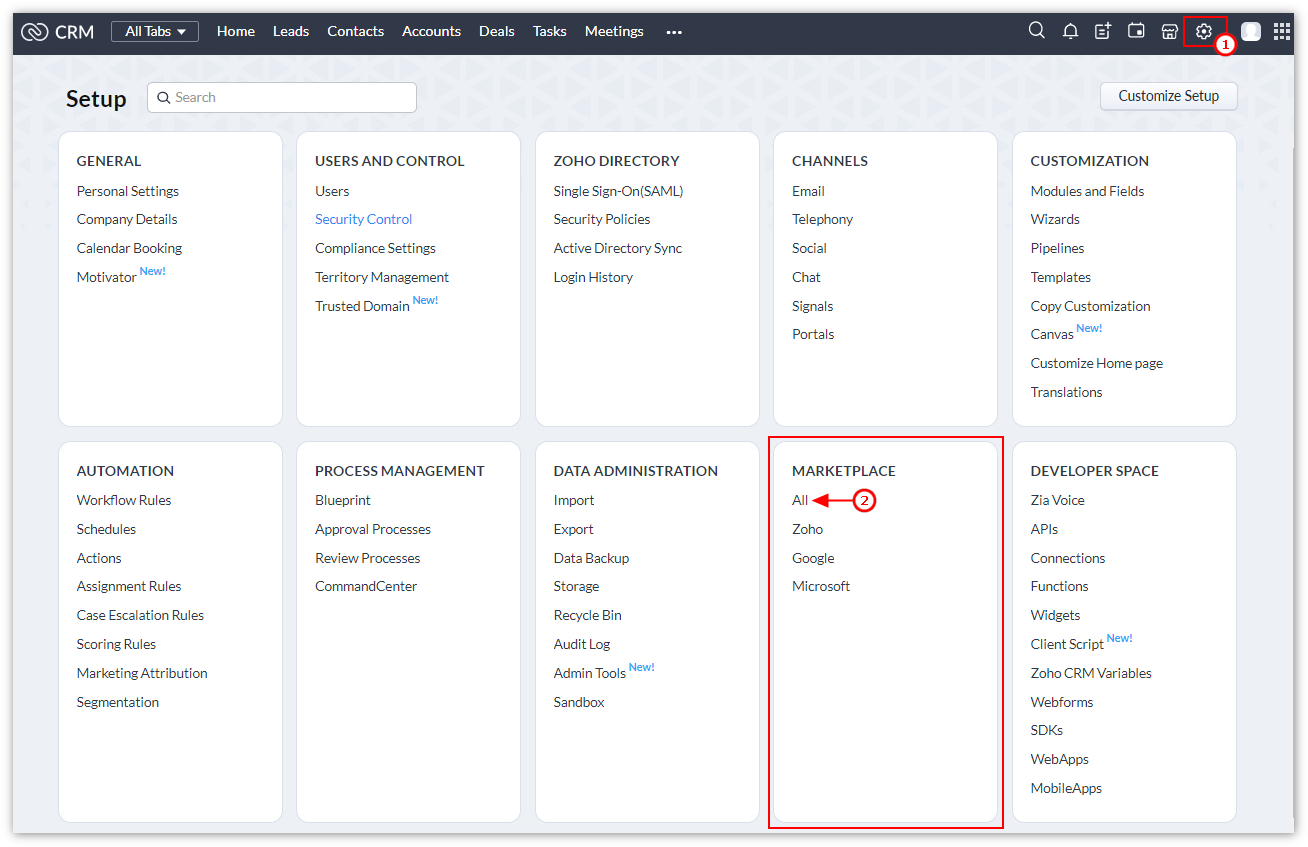The height and width of the screenshot is (847, 1308).
Task: Open the apps grid launcher icon
Action: point(1282,31)
